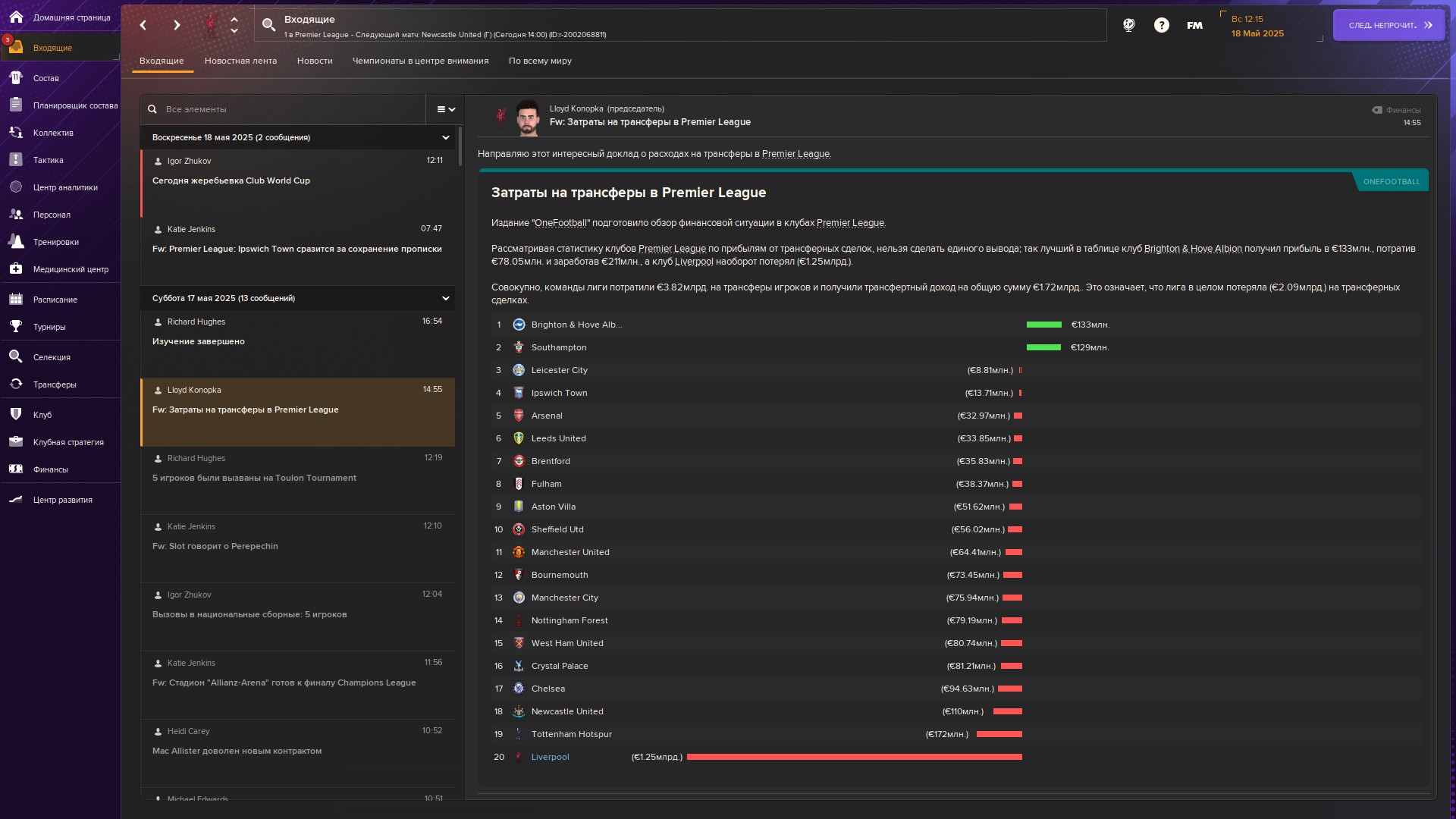Image resolution: width=1456 pixels, height=819 pixels.
Task: Switch to the По всему миру tab
Action: 540,61
